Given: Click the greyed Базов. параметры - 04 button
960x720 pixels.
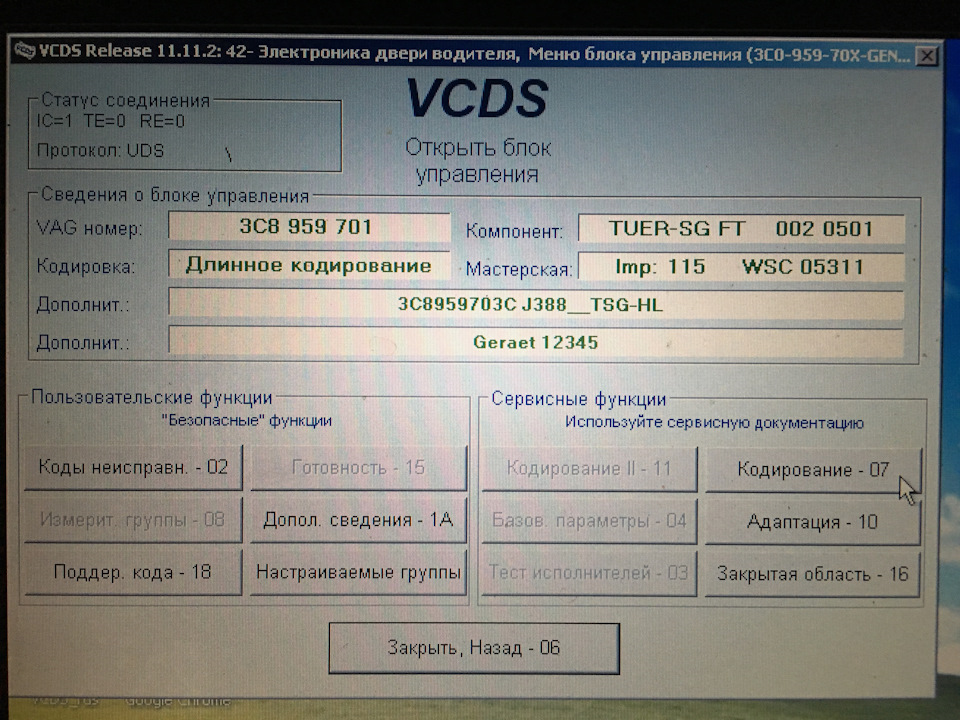Looking at the screenshot, I should coord(590,521).
